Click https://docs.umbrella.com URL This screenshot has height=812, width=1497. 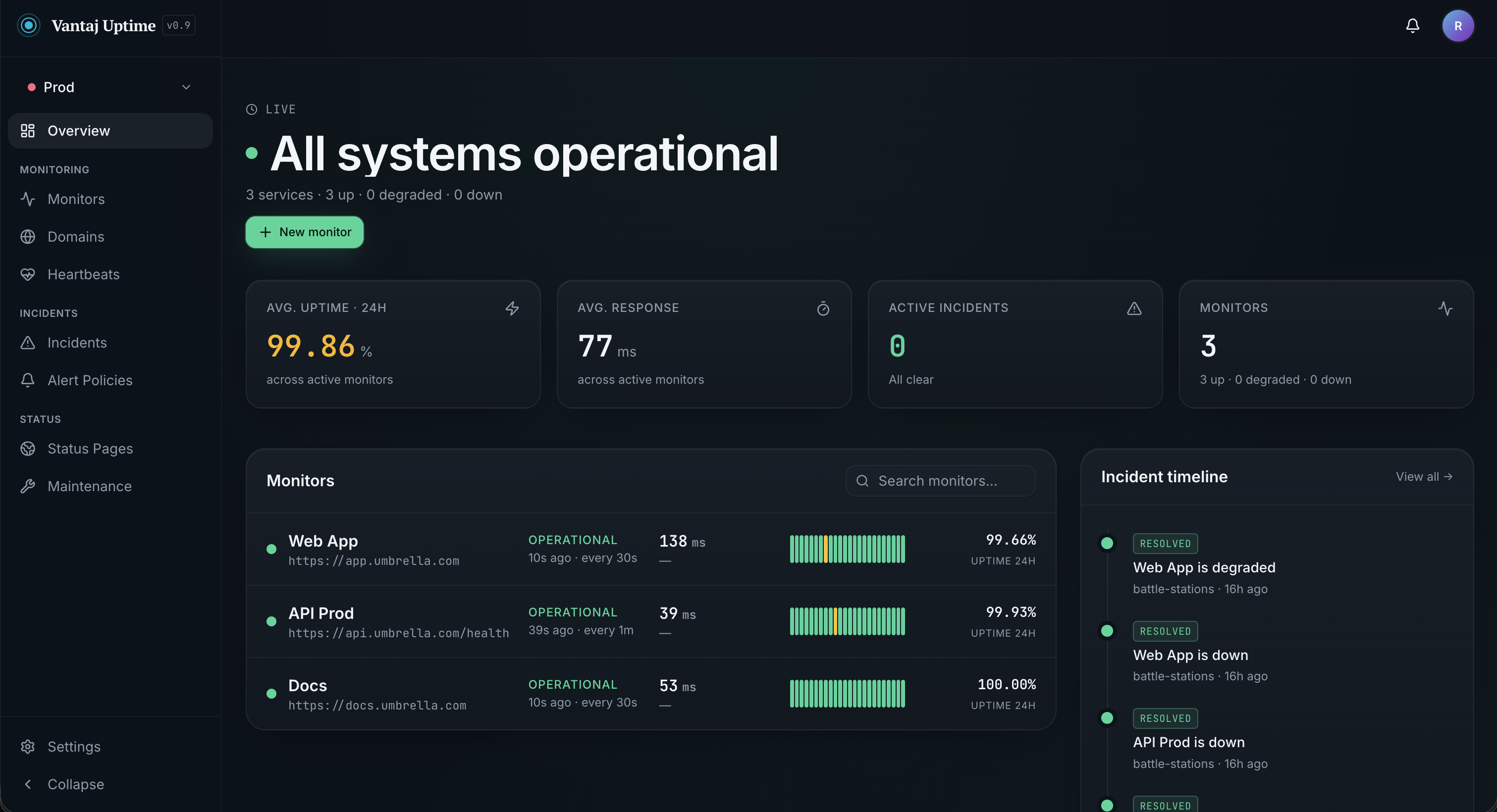pyautogui.click(x=377, y=706)
